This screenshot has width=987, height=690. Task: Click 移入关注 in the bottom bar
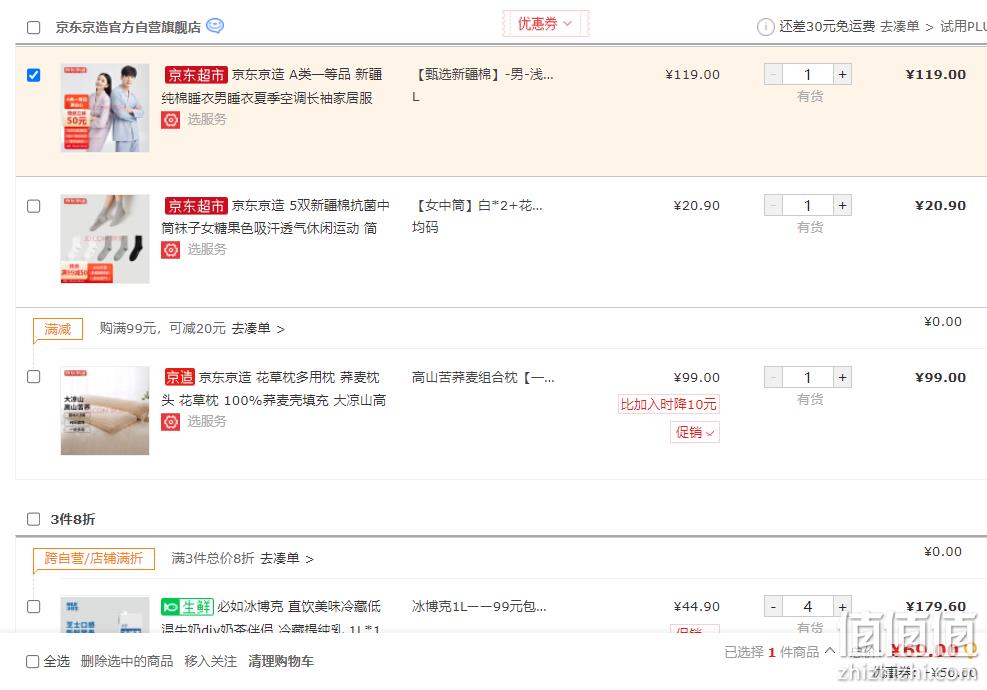210,662
